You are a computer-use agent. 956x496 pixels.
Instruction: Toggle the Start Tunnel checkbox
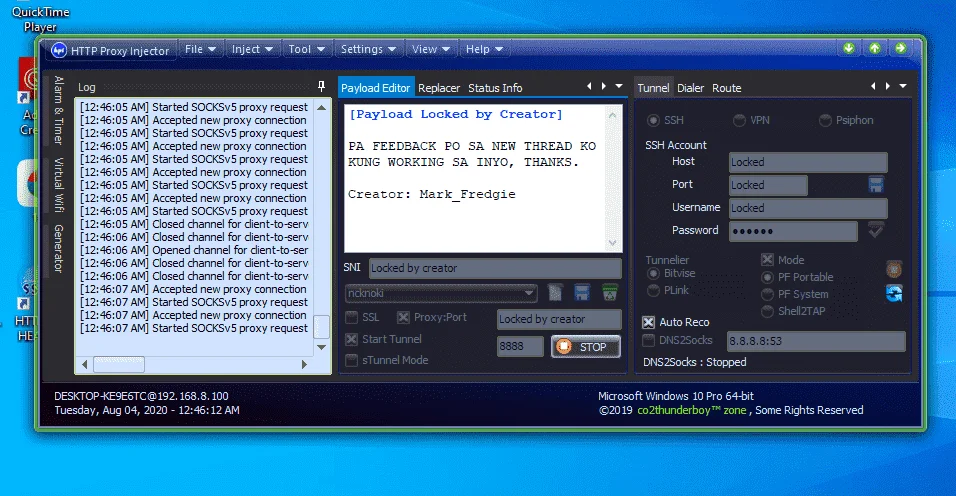tap(352, 339)
